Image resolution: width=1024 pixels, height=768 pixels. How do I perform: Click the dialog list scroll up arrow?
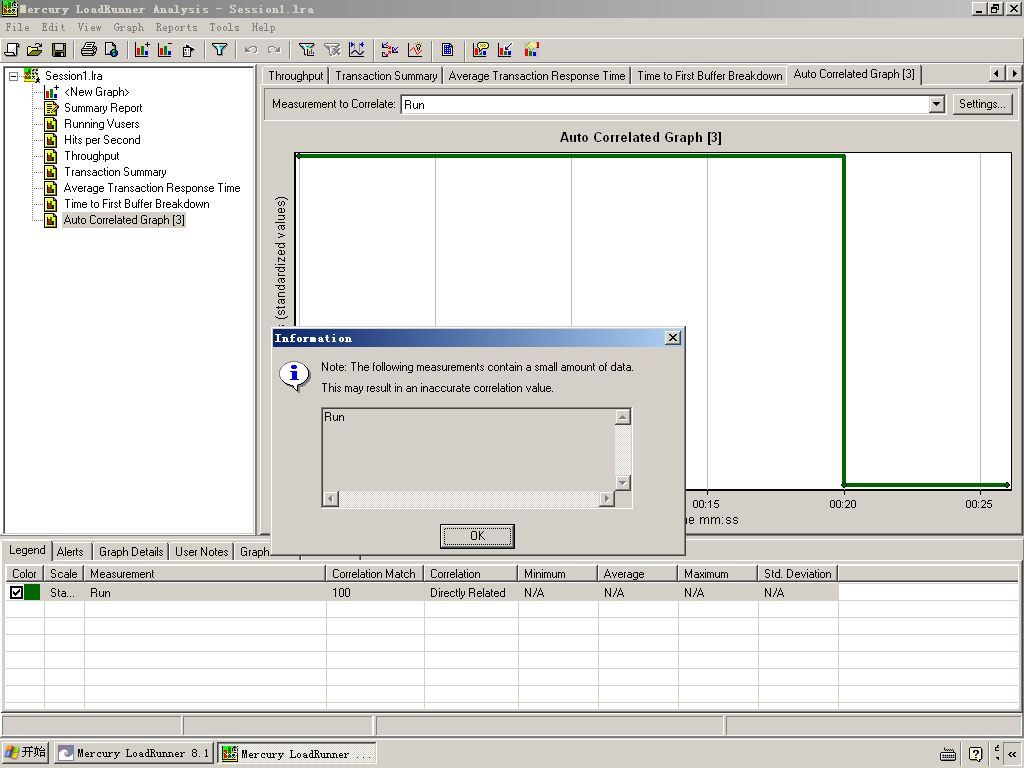622,417
